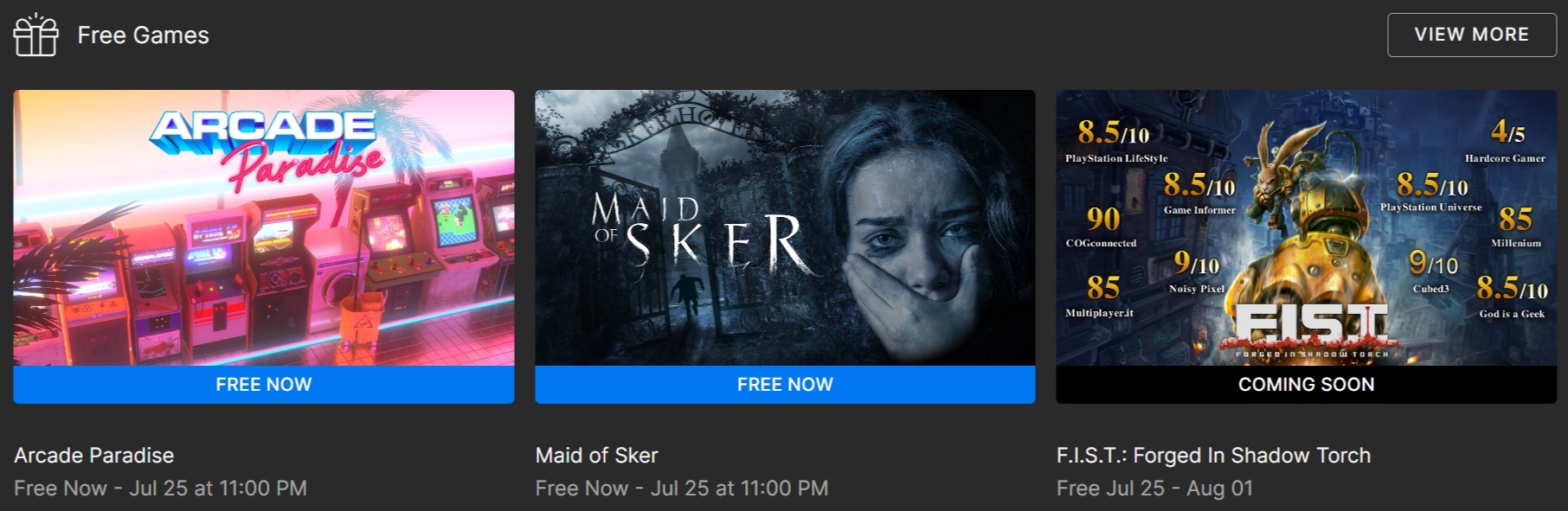Viewport: 1568px width, 511px height.
Task: Open the Maid of Sker game artwork
Action: point(785,227)
